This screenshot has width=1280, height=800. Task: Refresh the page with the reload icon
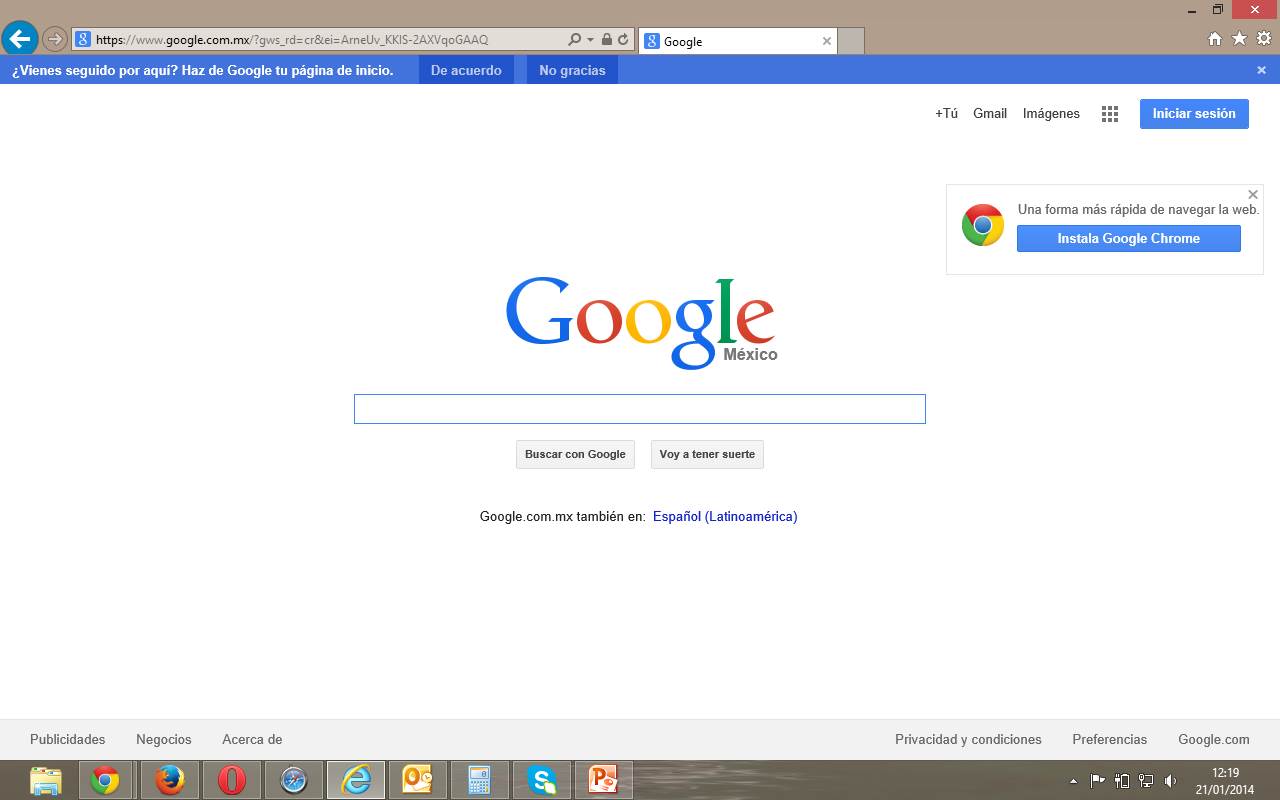tap(623, 40)
